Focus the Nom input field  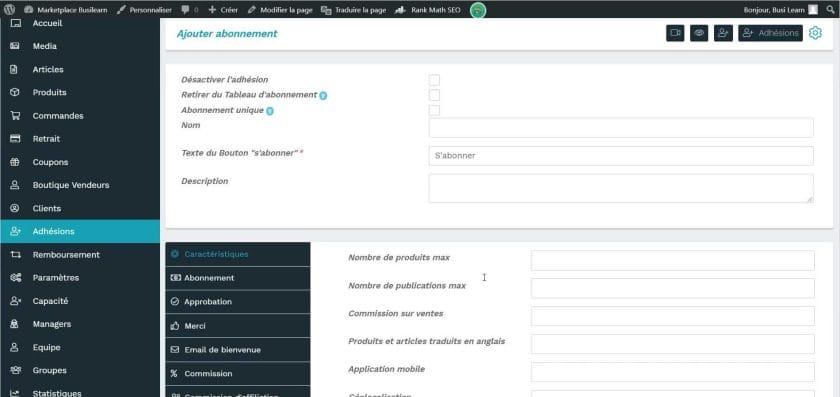tap(621, 128)
